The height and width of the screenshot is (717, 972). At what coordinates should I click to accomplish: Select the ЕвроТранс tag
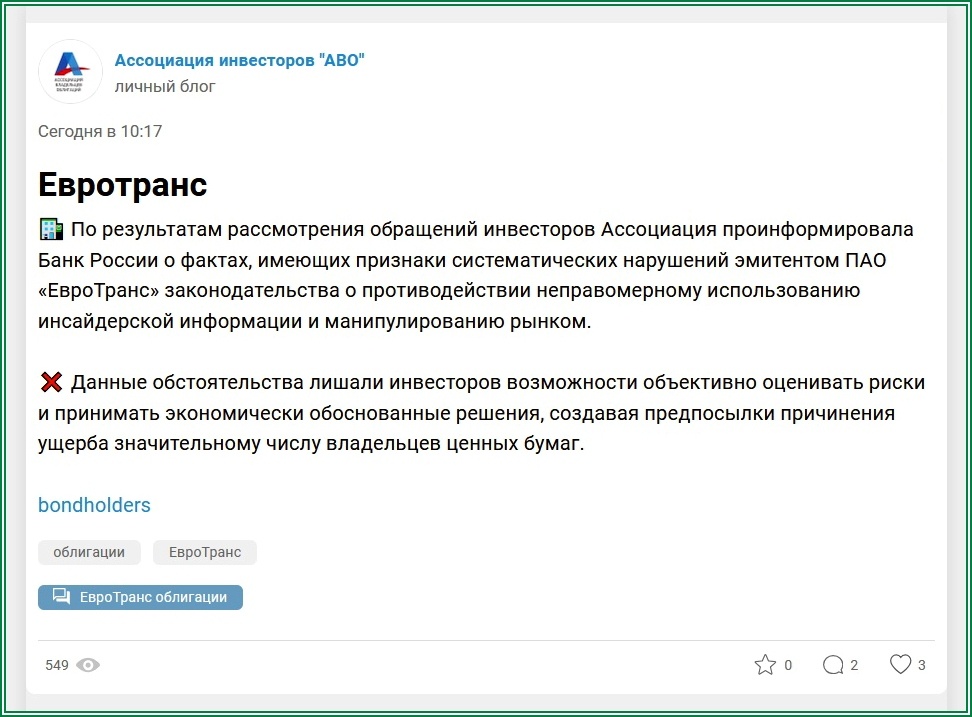(205, 552)
